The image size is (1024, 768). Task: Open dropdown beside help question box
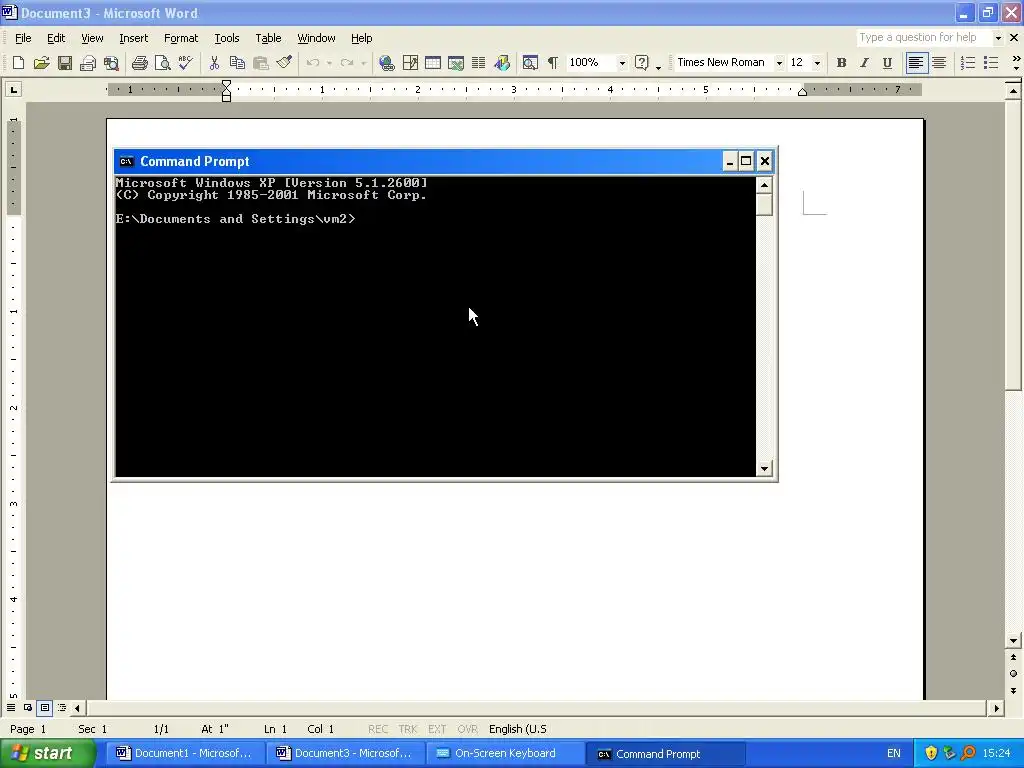pyautogui.click(x=998, y=38)
